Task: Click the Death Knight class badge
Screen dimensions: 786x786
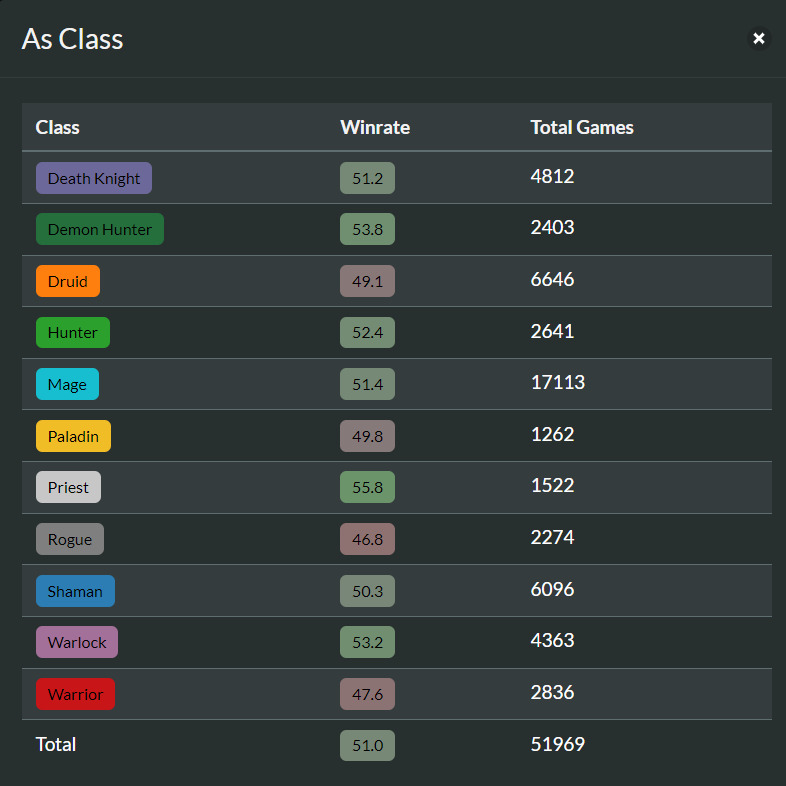Action: coord(94,178)
